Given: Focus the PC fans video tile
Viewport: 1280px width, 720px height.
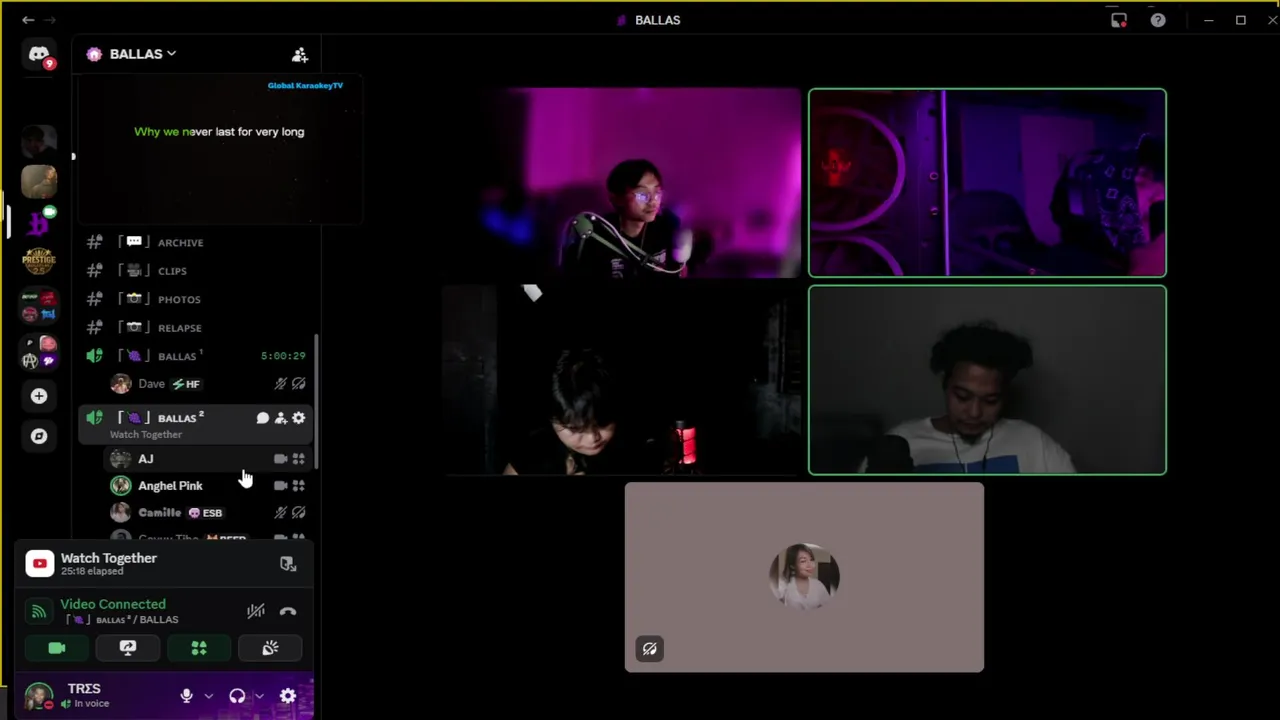Looking at the screenshot, I should (x=987, y=183).
